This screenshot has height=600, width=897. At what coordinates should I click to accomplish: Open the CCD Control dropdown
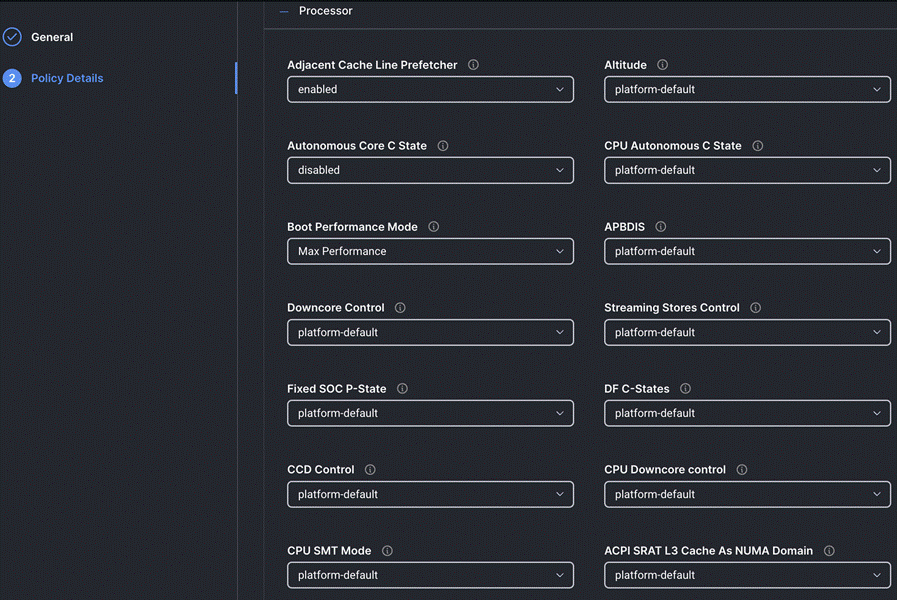coord(430,494)
